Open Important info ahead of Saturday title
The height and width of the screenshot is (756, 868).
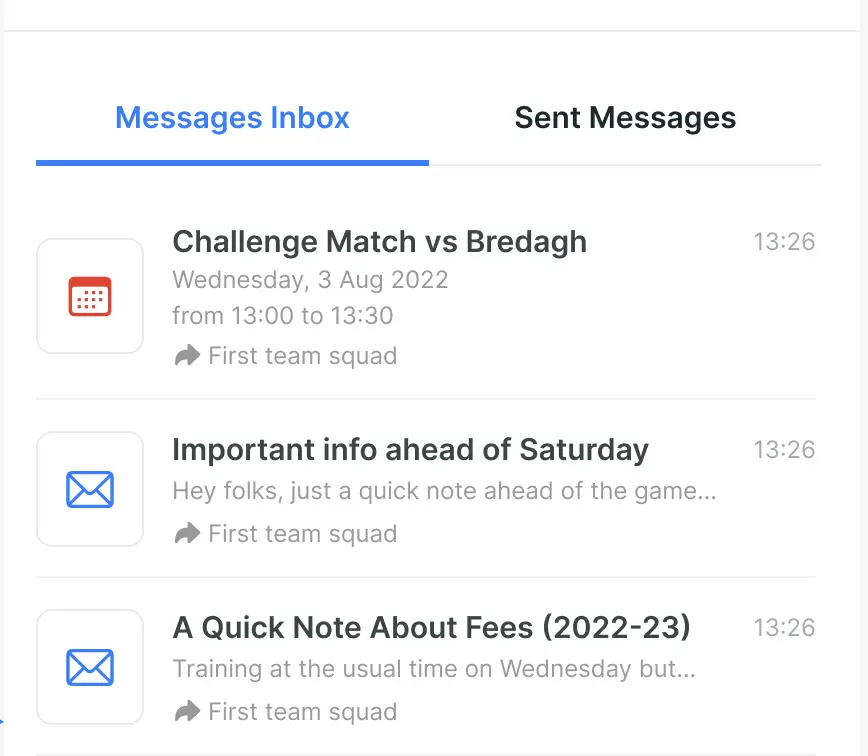(410, 450)
